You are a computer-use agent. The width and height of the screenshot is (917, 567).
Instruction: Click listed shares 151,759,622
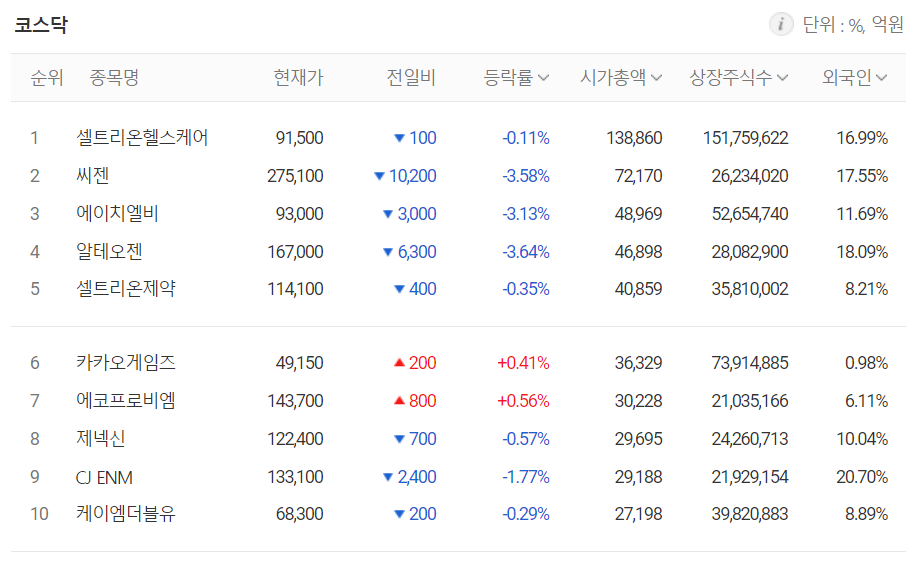(x=746, y=138)
